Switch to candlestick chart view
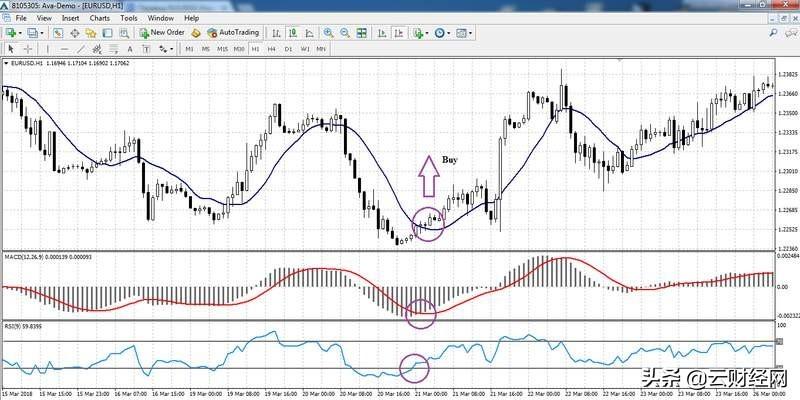800x400 pixels. tap(295, 33)
